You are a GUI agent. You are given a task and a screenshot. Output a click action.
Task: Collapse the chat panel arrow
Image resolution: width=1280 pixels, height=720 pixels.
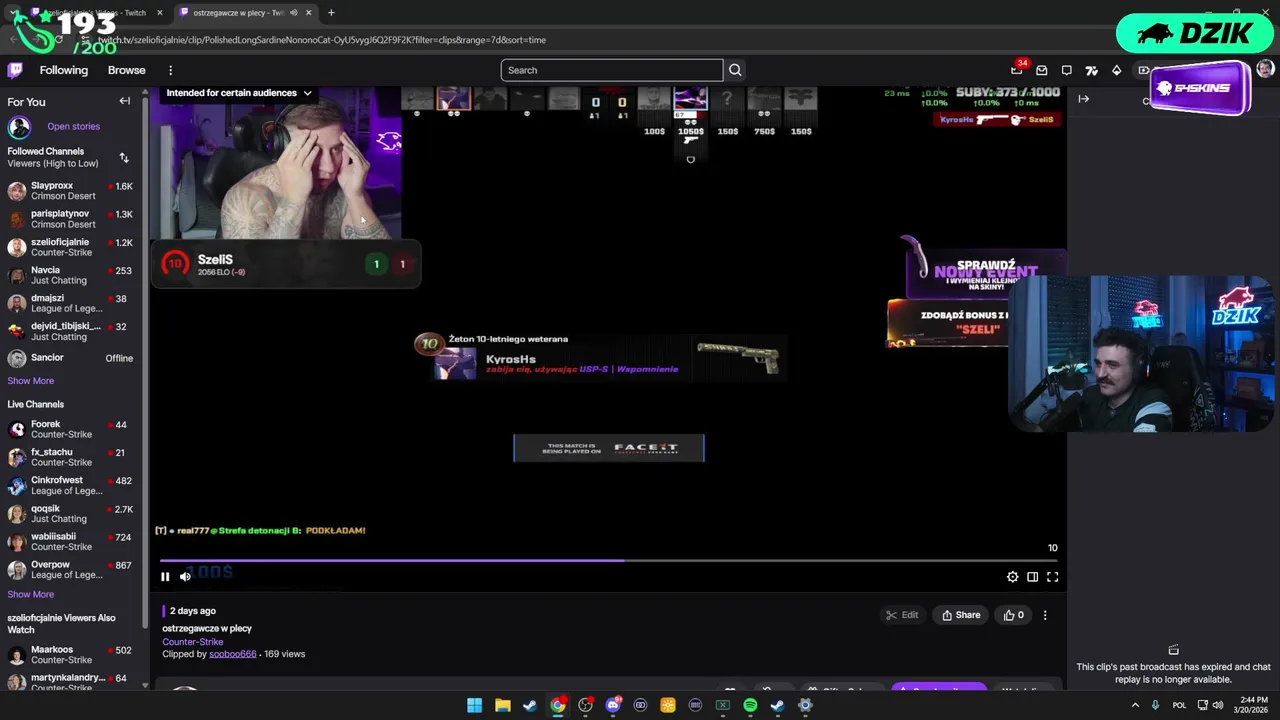[1083, 99]
